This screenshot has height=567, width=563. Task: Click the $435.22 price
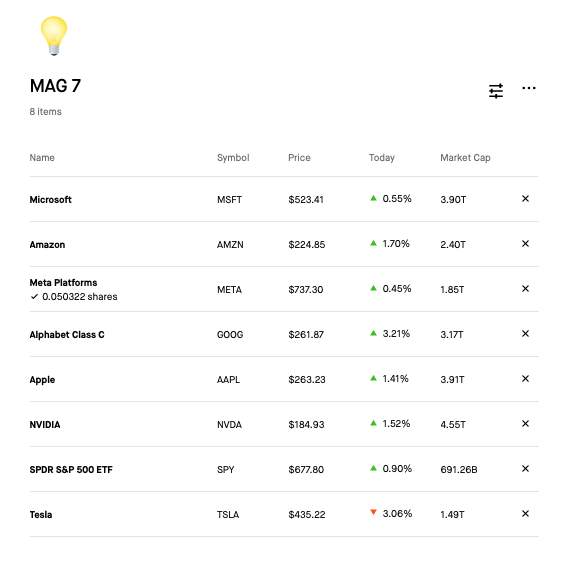click(307, 515)
